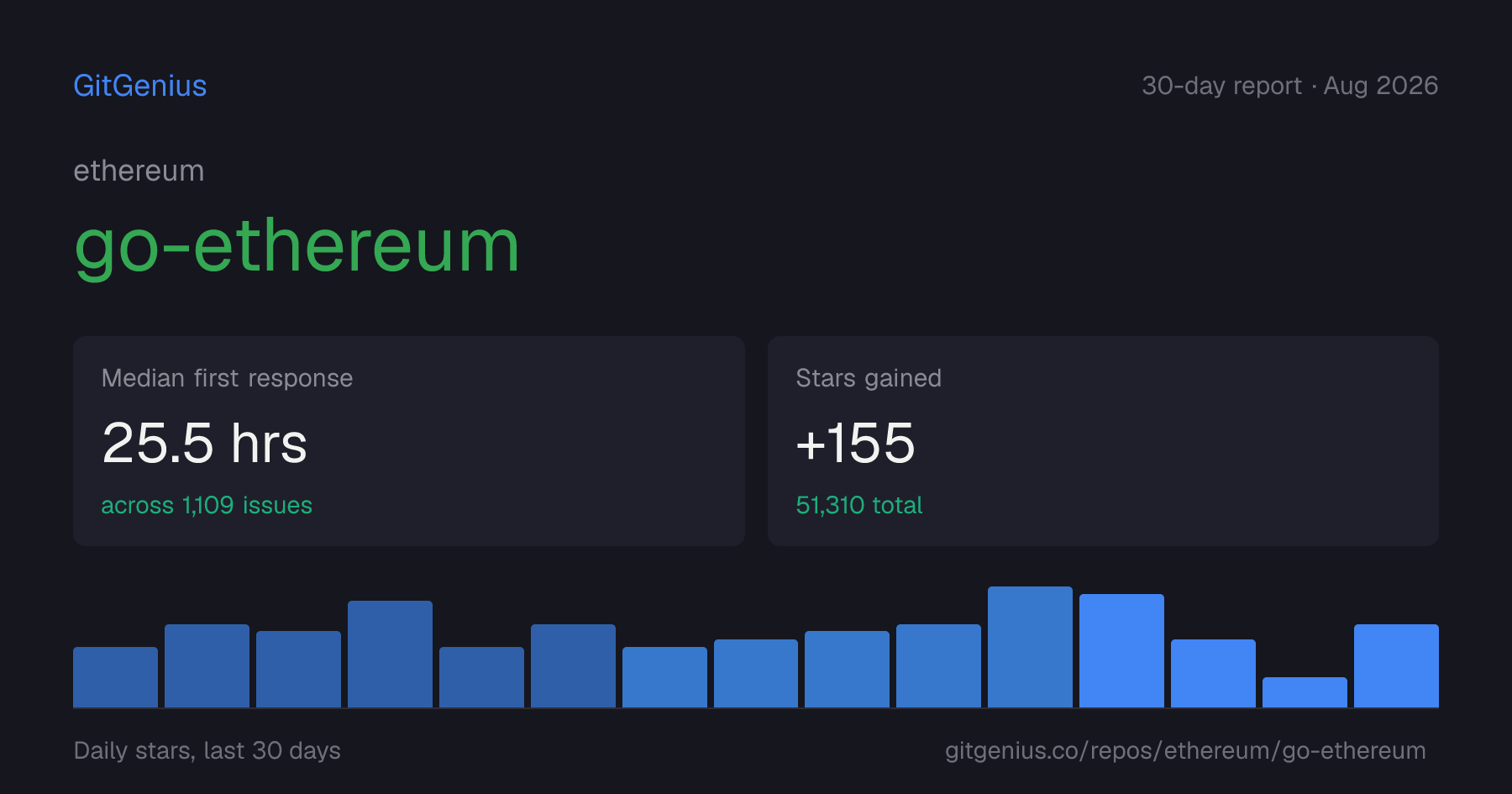Click "across 1,109 issues" text
The height and width of the screenshot is (794, 1512).
pyautogui.click(x=207, y=505)
